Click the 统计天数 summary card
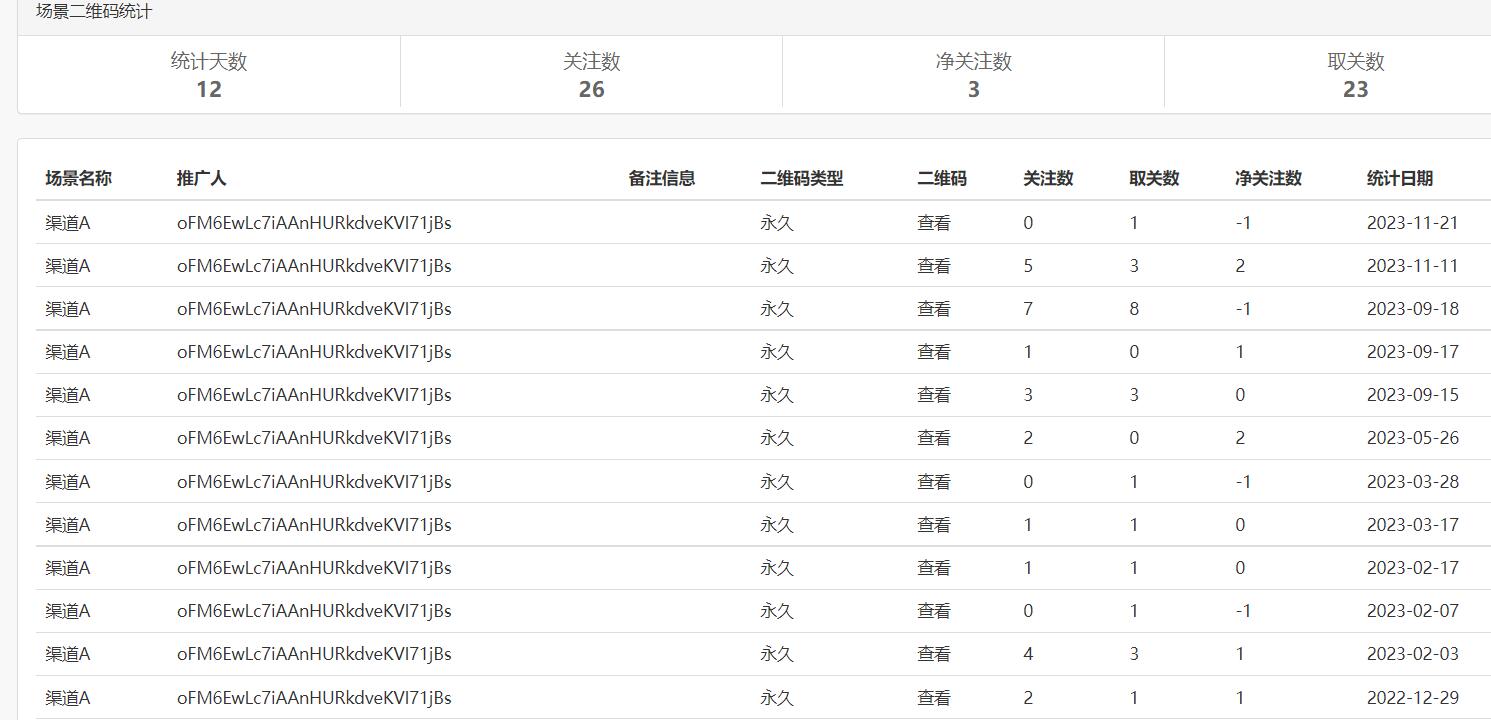Screen dimensions: 1491x720 click(209, 75)
